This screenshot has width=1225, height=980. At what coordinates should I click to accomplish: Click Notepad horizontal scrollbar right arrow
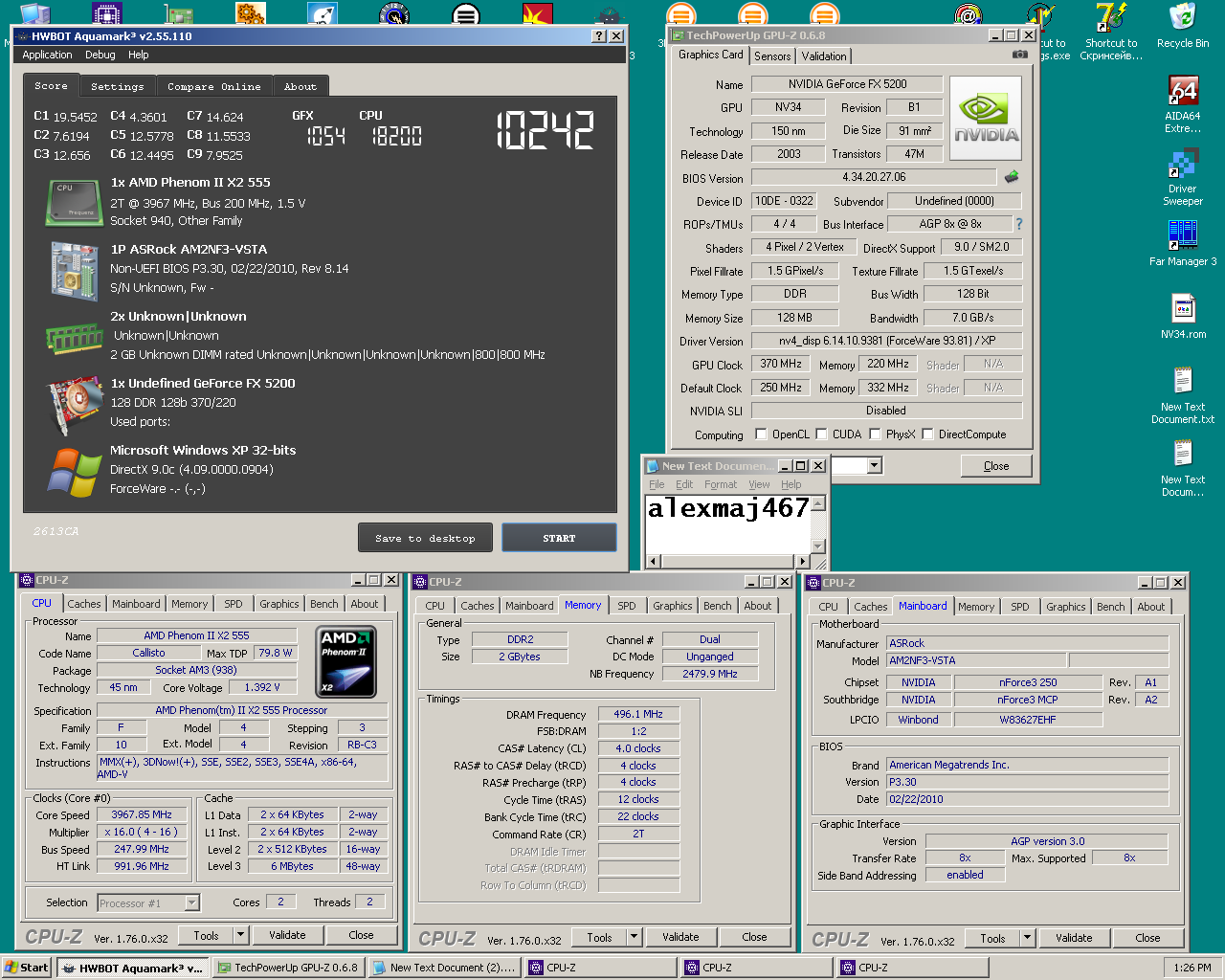(x=803, y=561)
